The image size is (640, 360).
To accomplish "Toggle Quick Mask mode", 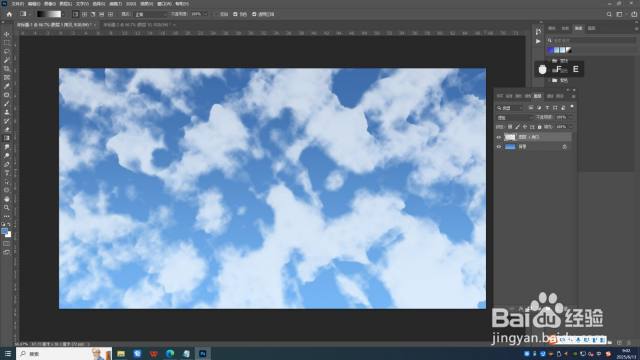I will pyautogui.click(x=7, y=244).
